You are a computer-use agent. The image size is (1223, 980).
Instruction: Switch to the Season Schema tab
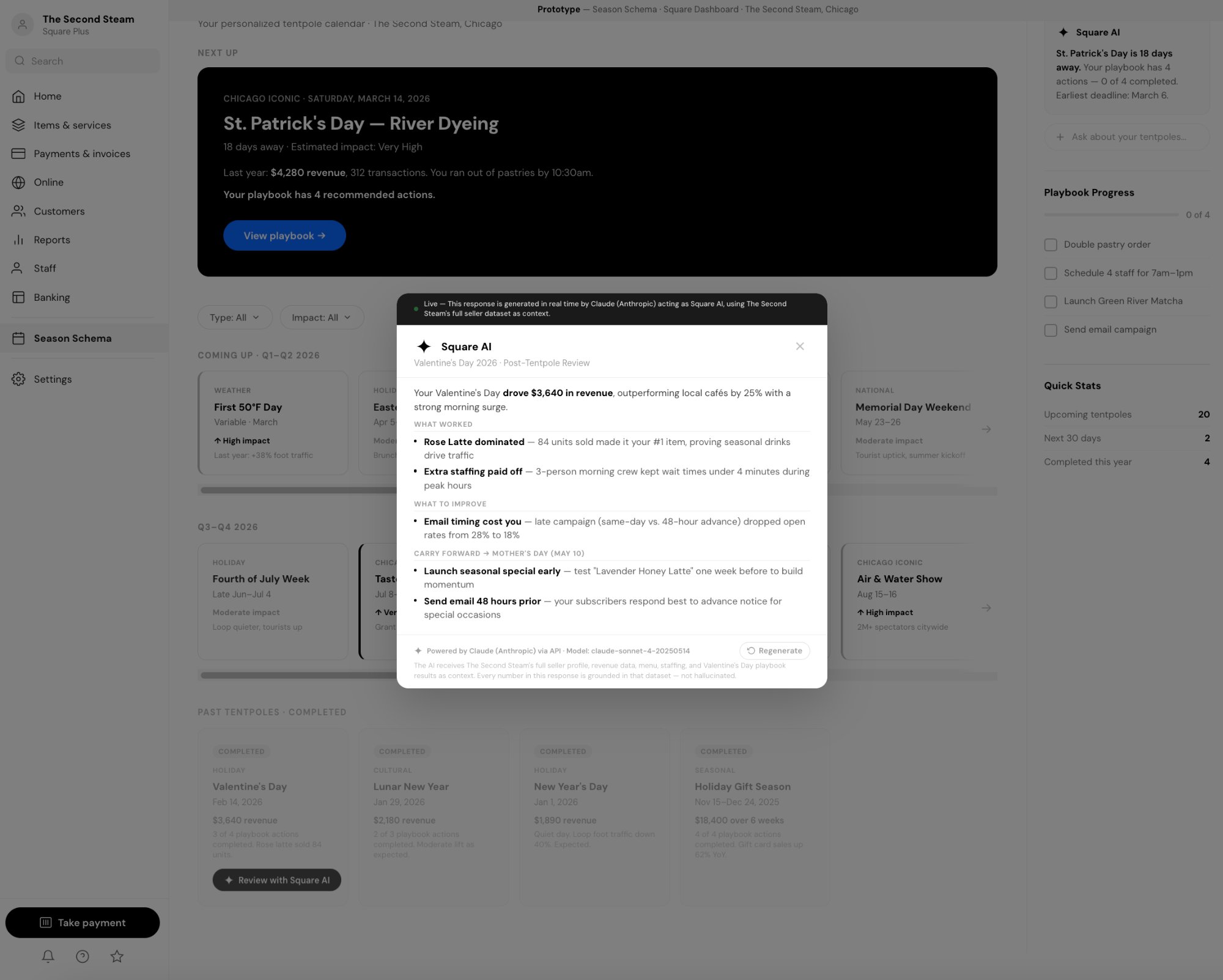click(x=72, y=338)
